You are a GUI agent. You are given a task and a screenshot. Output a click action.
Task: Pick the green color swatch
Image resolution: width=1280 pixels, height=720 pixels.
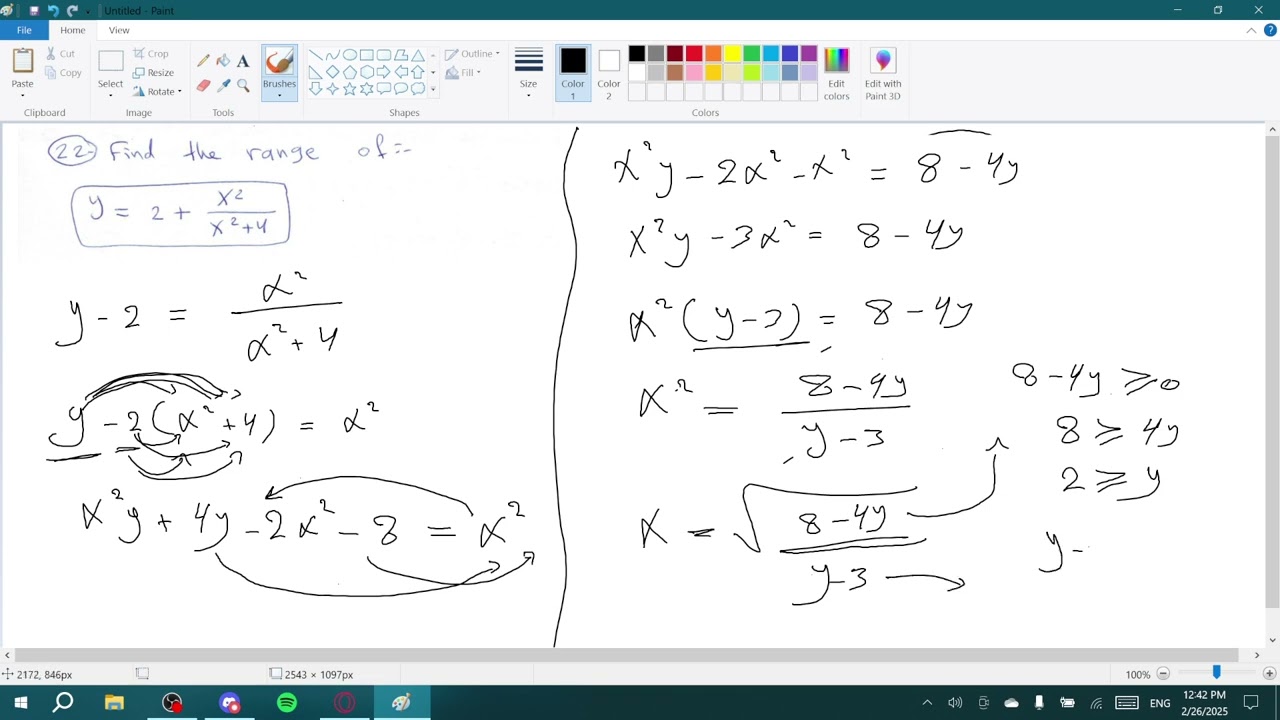click(x=751, y=54)
